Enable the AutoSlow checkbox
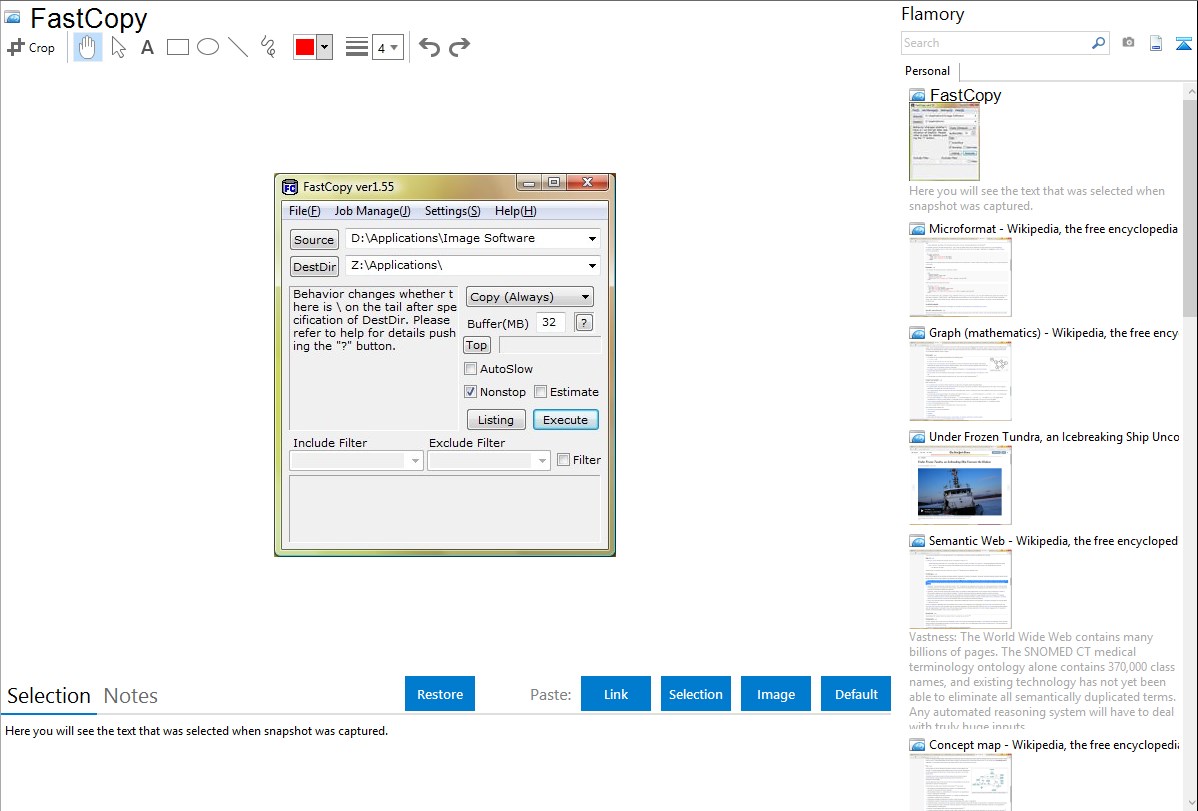This screenshot has width=1198, height=811. click(x=471, y=369)
